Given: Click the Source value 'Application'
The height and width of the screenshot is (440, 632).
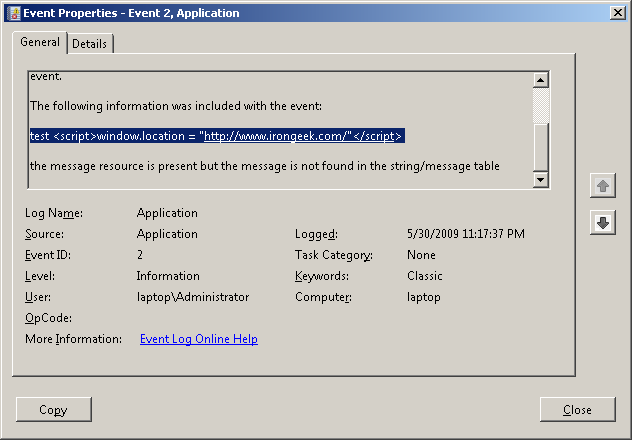Looking at the screenshot, I should coord(167,234).
